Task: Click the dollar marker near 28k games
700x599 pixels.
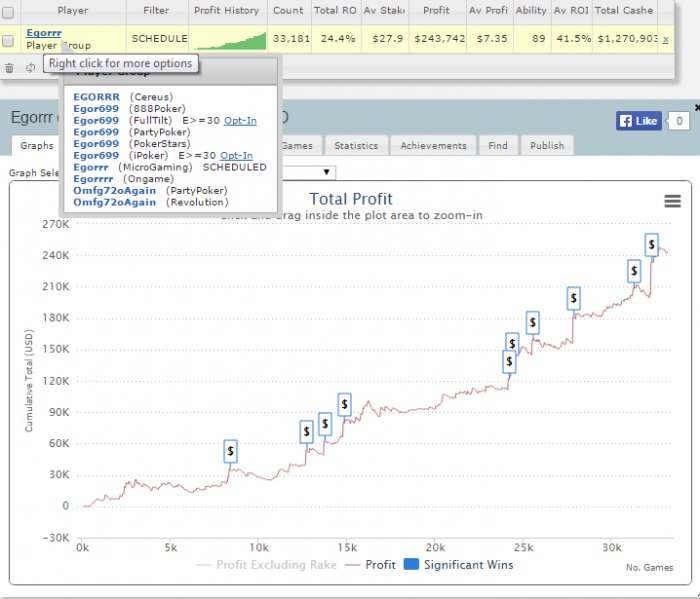Action: tap(574, 298)
